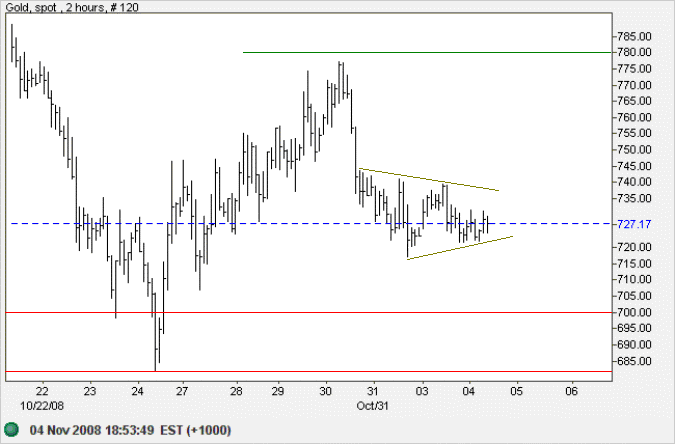Click price axis label 775.00

coord(634,69)
